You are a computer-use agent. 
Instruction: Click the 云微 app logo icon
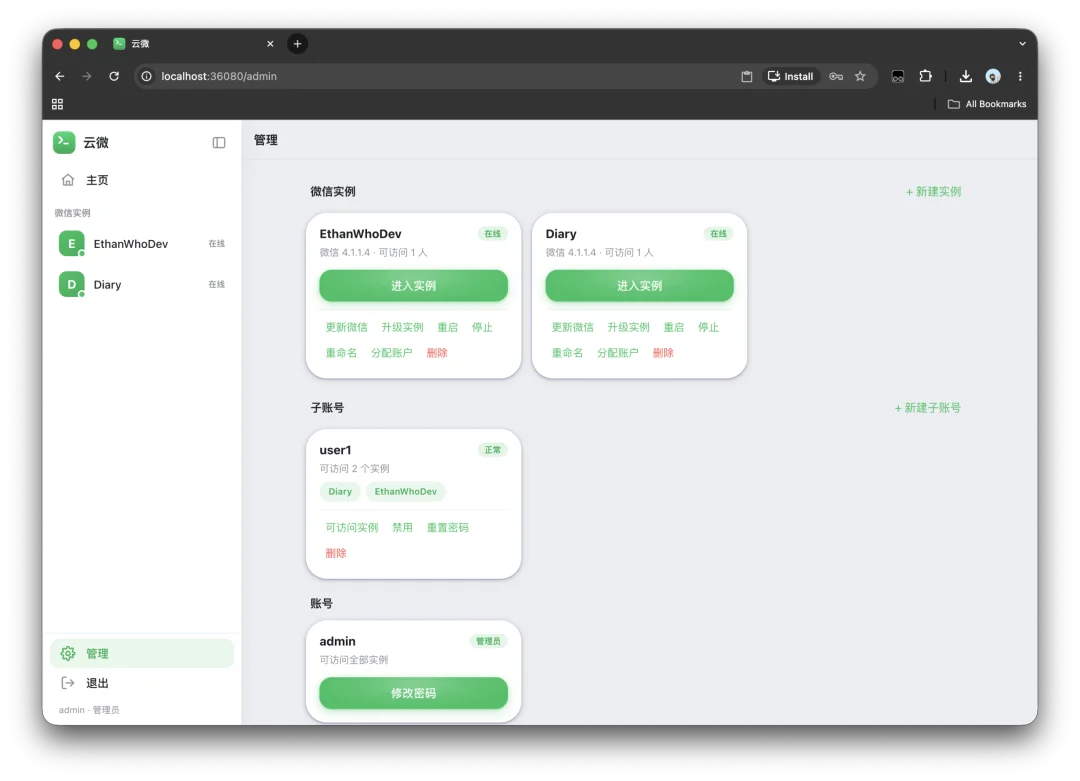(x=64, y=143)
